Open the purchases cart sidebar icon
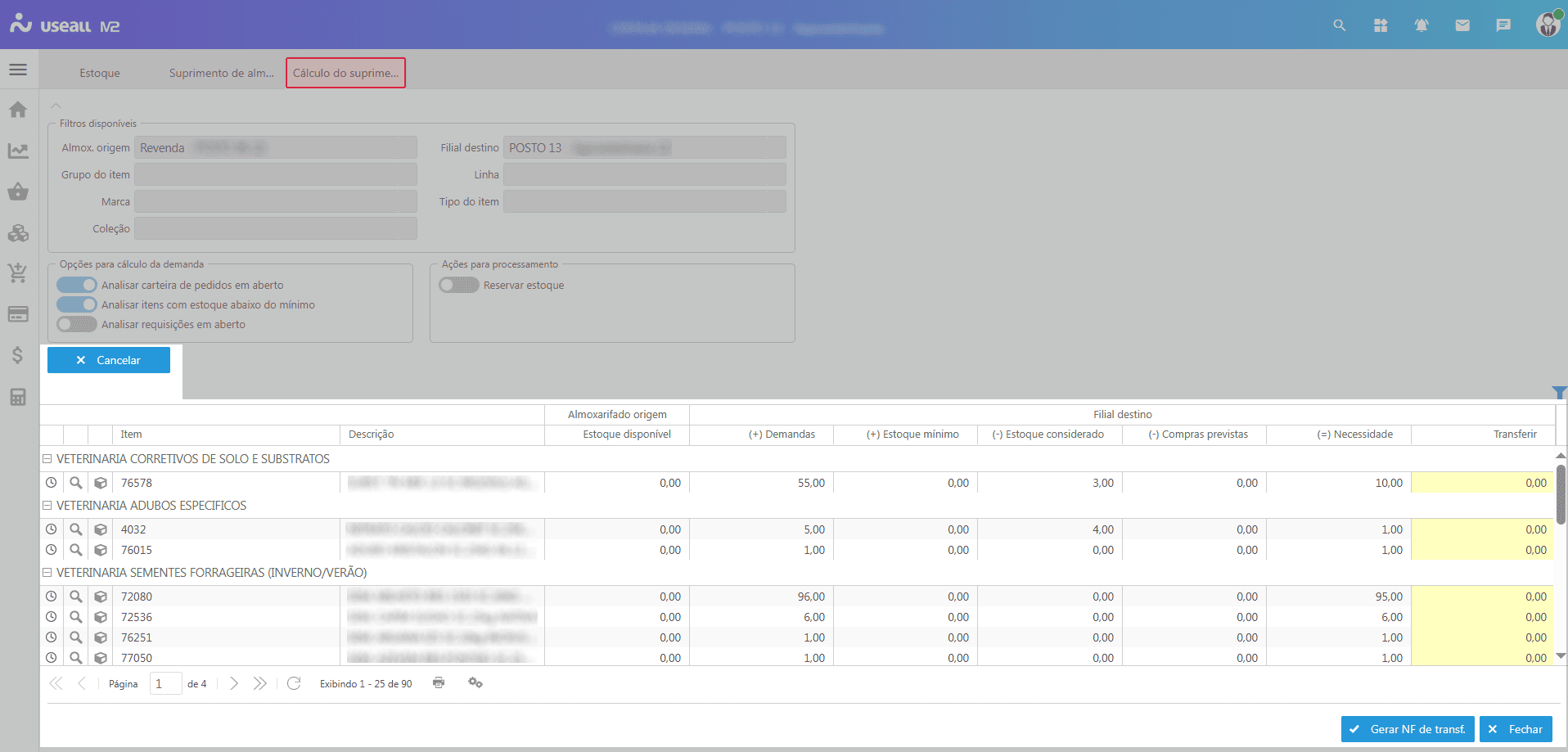Viewport: 1568px width, 752px height. [18, 273]
